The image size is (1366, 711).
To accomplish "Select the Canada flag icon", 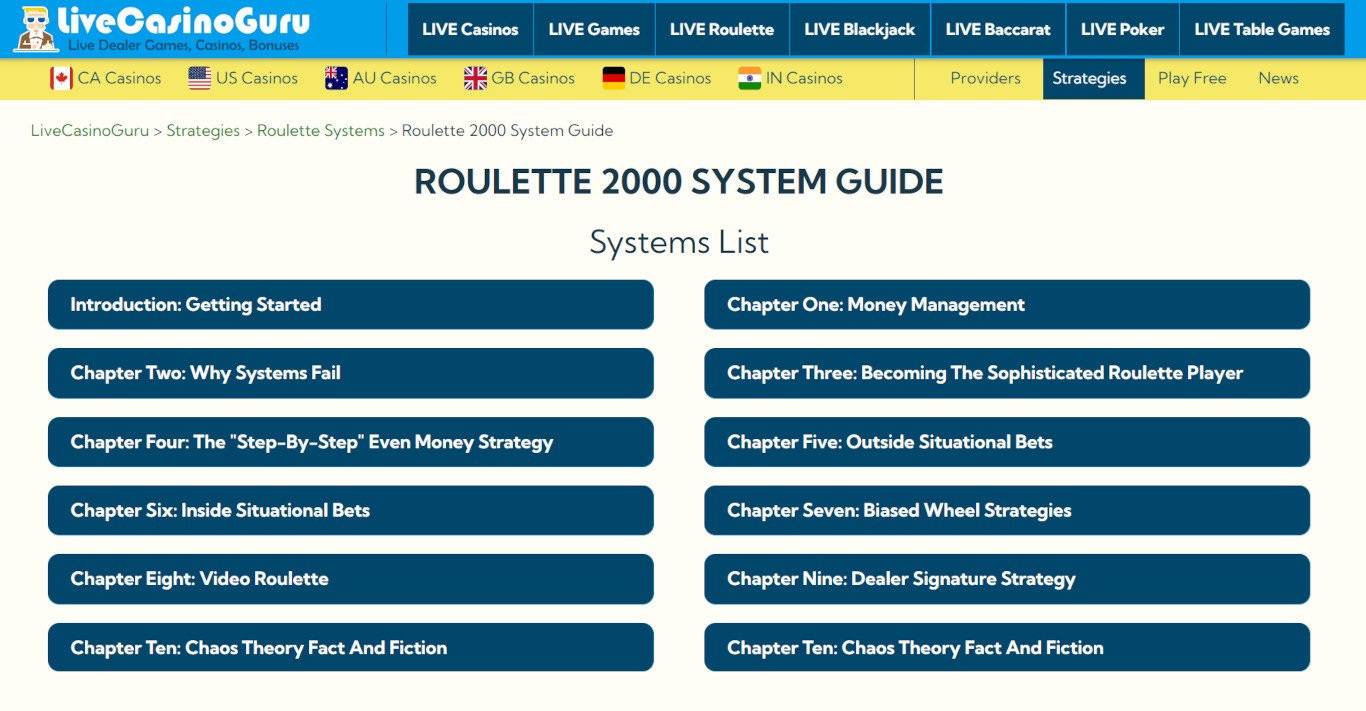I will pyautogui.click(x=62, y=78).
